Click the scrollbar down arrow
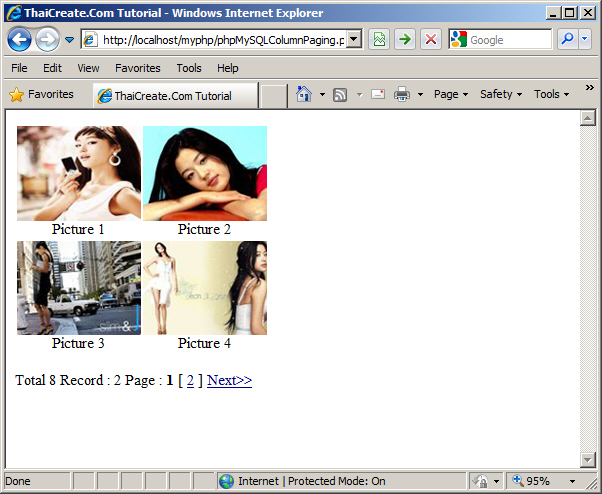The image size is (602, 494). [587, 460]
